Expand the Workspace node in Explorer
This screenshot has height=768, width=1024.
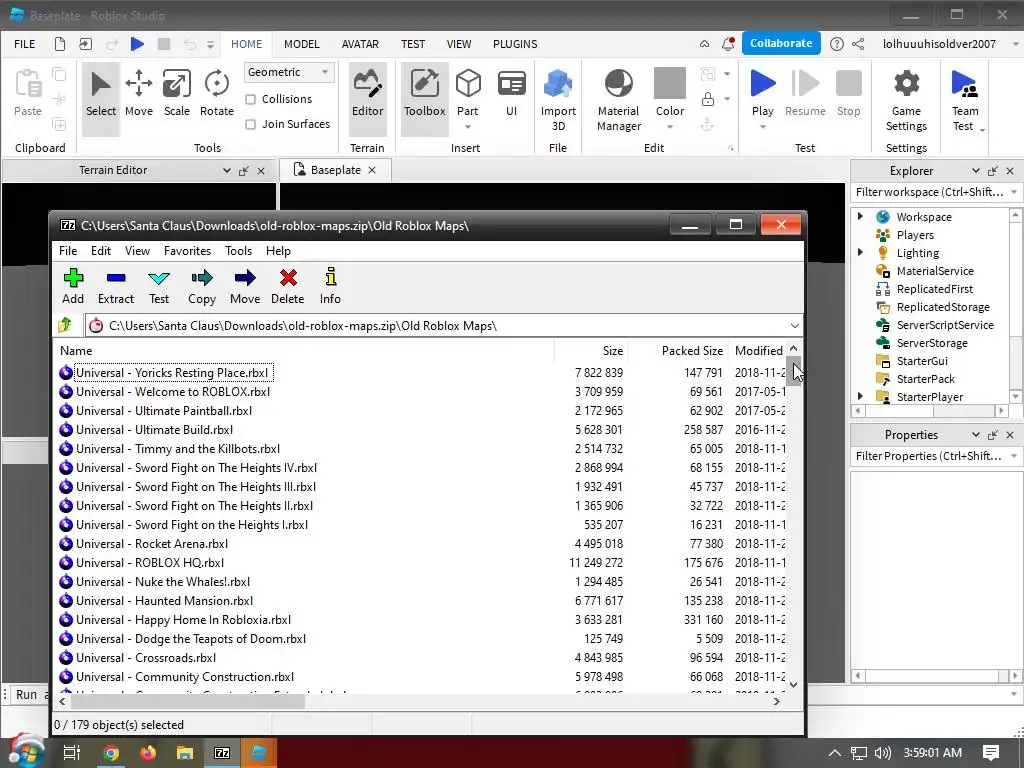pos(860,216)
